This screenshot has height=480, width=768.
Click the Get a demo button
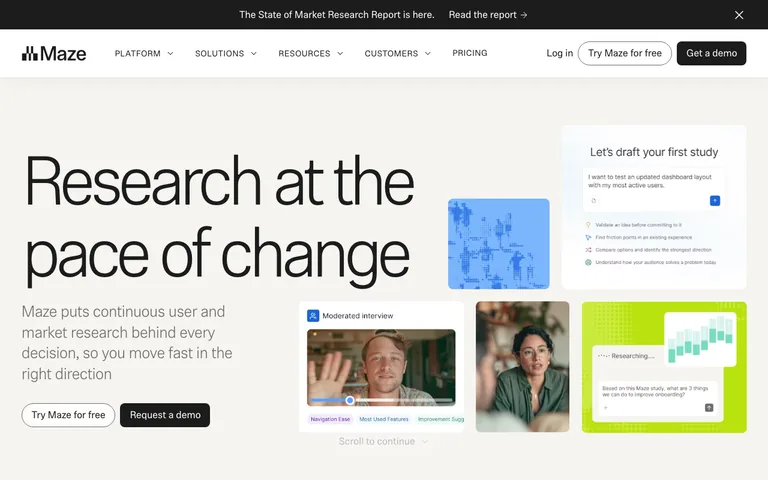tap(711, 53)
